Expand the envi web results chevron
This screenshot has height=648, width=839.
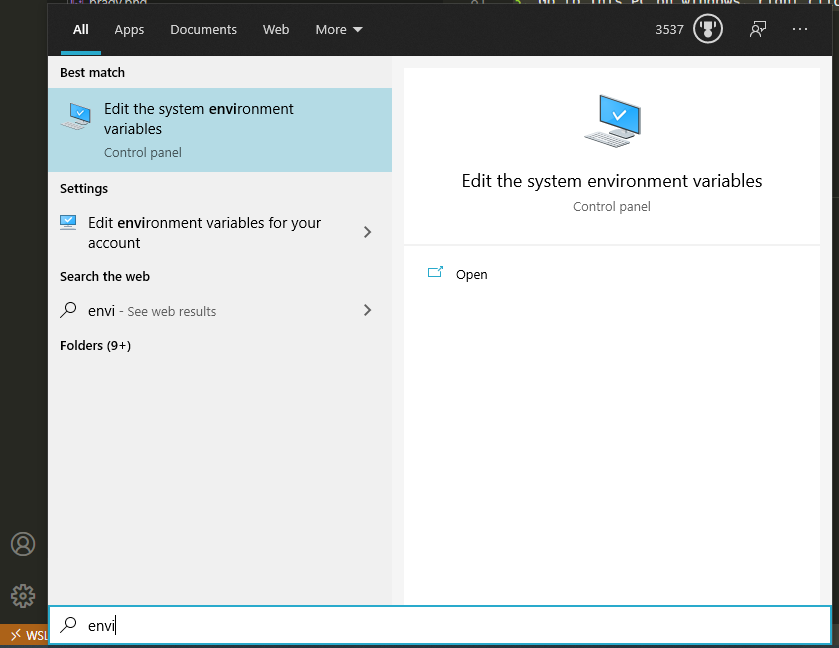tap(367, 311)
